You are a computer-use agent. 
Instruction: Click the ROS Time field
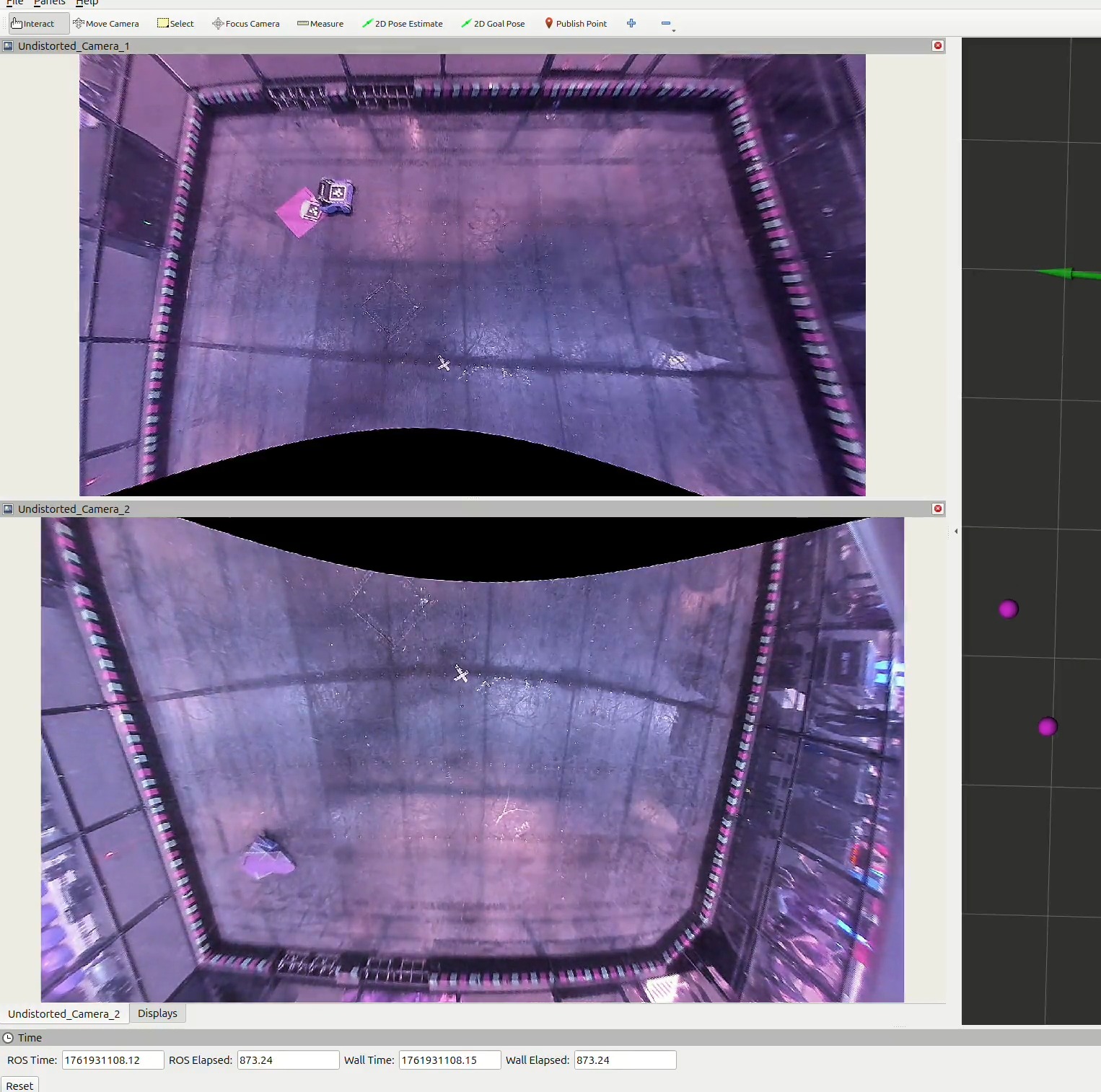[113, 1060]
